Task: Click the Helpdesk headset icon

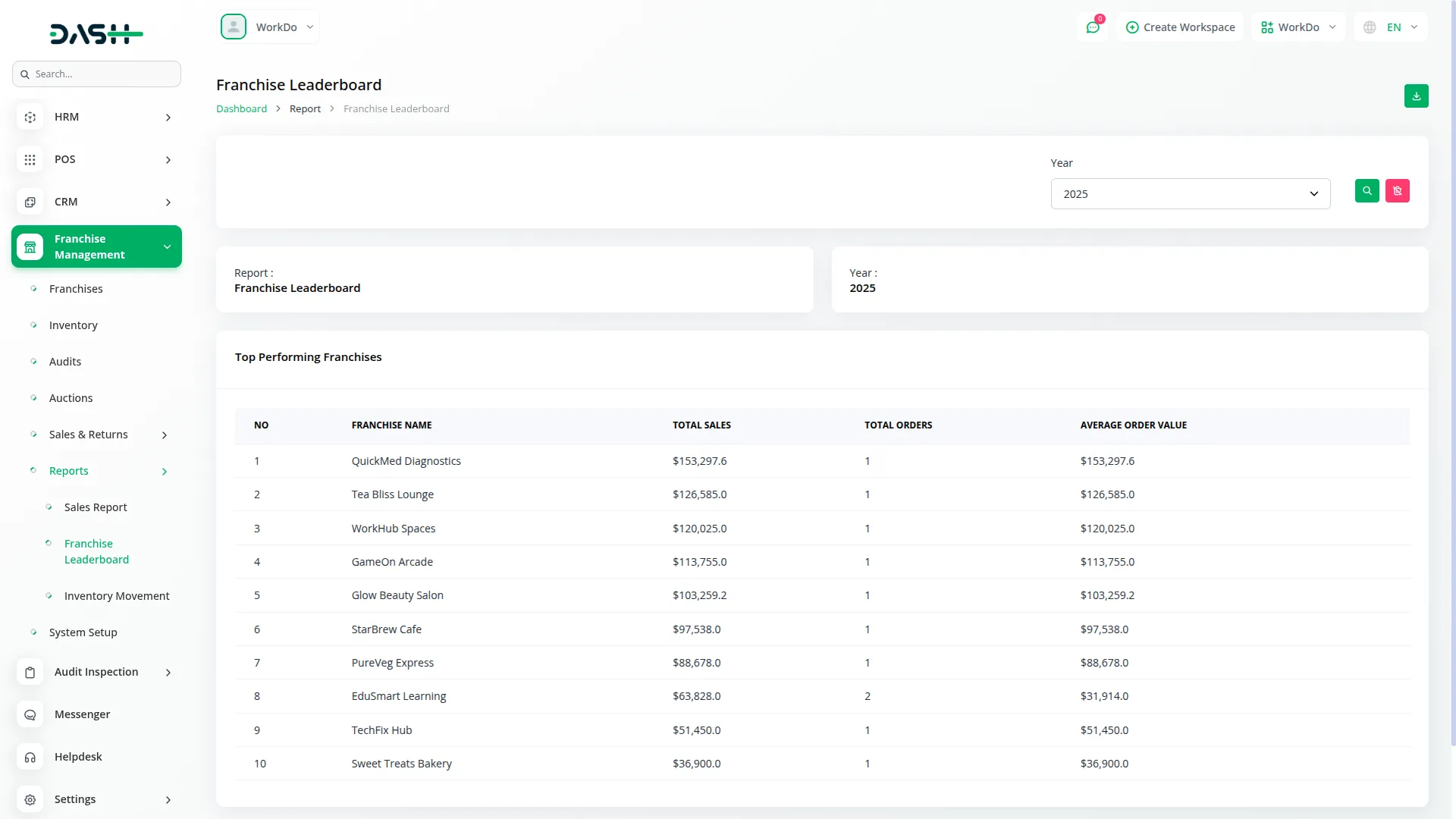Action: tap(30, 758)
